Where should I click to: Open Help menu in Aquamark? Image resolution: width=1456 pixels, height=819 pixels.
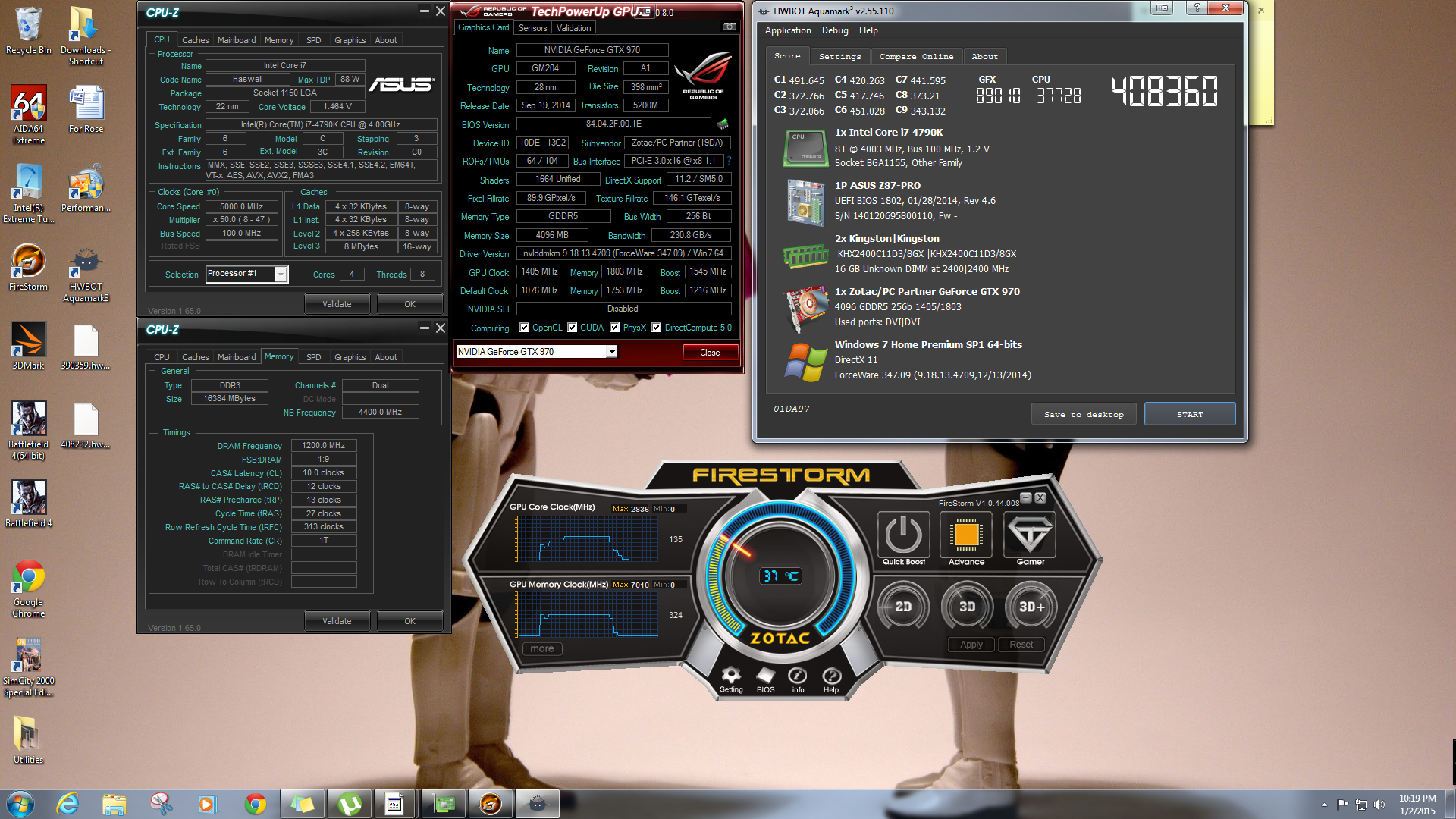(x=868, y=30)
